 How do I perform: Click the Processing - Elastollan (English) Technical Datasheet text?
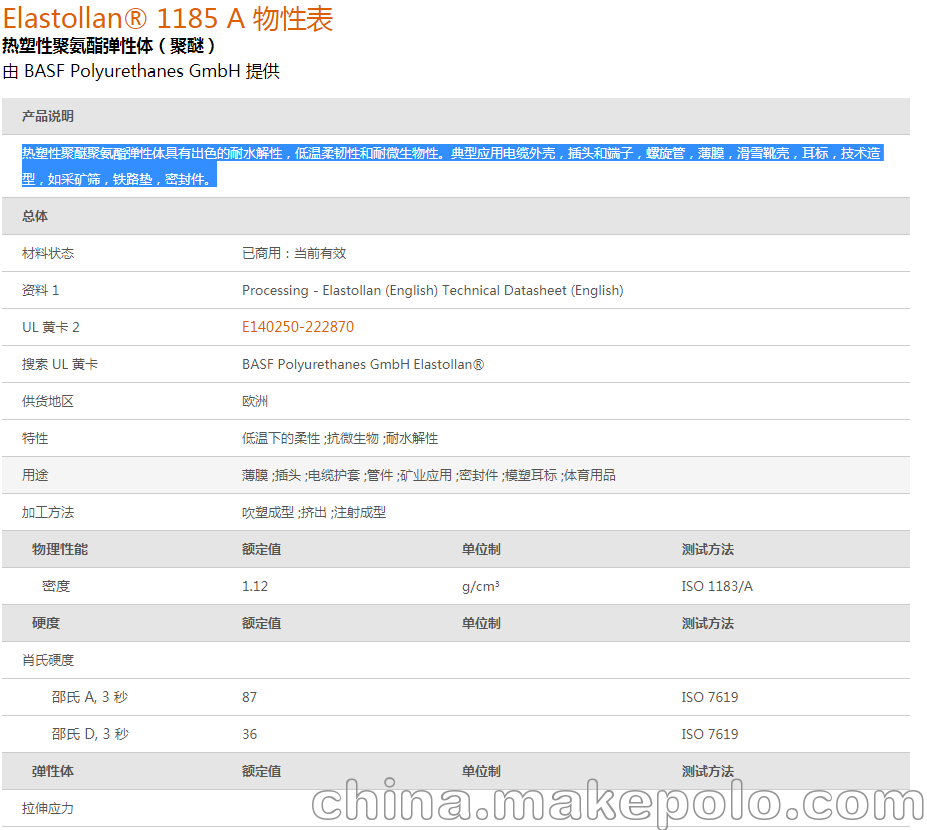pos(433,290)
